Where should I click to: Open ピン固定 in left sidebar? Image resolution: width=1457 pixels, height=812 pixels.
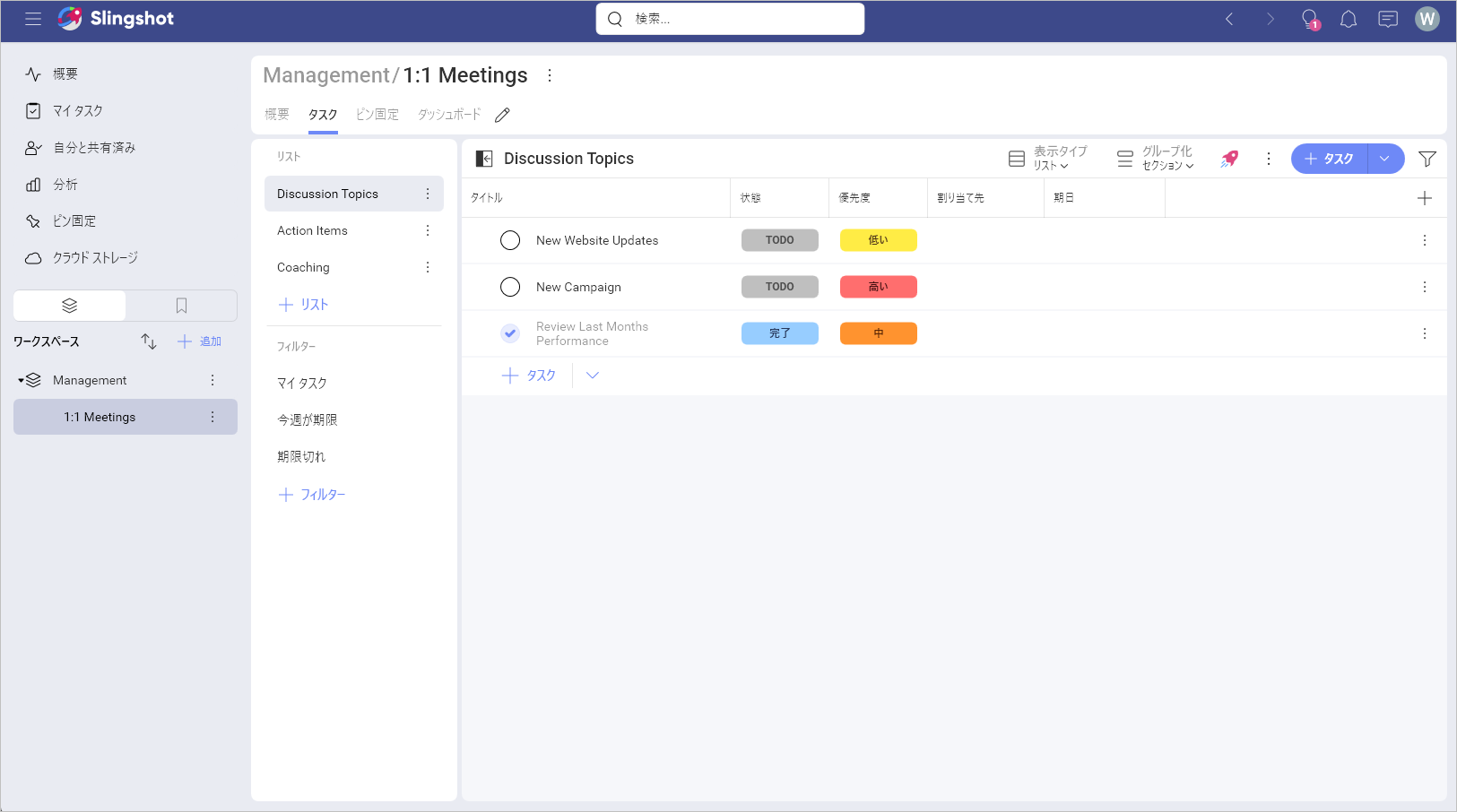[74, 220]
